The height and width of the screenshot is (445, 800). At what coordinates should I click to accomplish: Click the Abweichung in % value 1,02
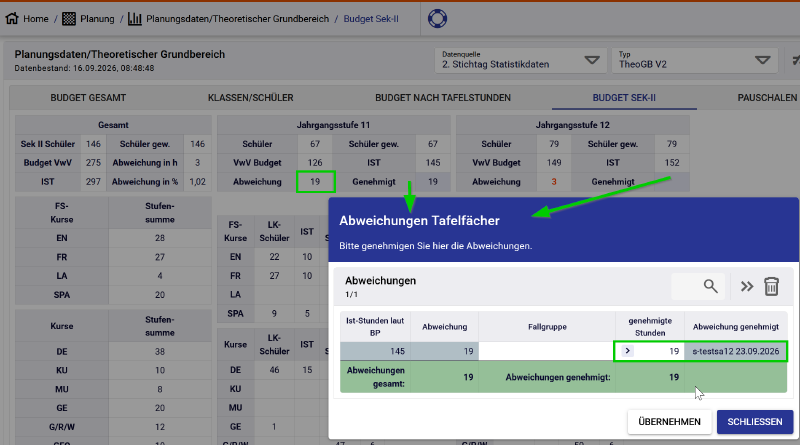197,182
